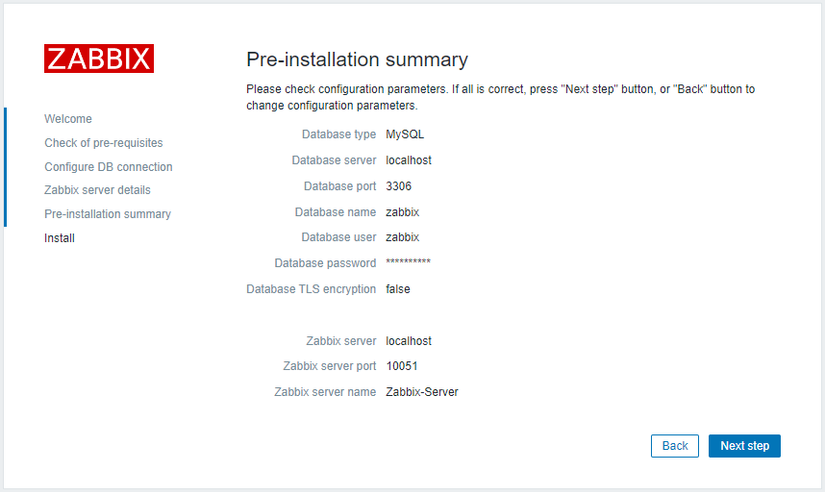This screenshot has height=492, width=825.
Task: Click the Install step in sidebar
Action: point(59,238)
